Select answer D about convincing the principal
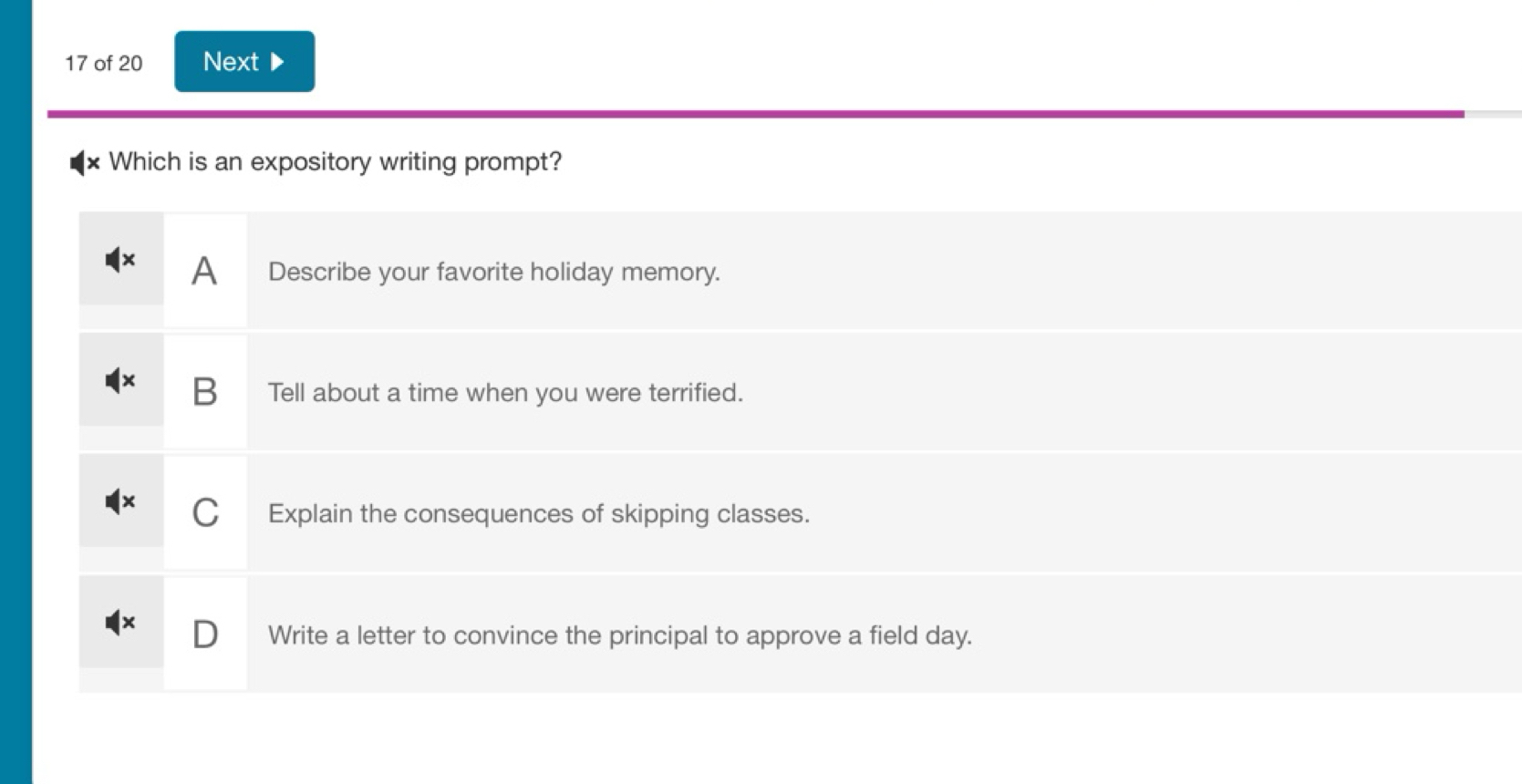 point(620,635)
